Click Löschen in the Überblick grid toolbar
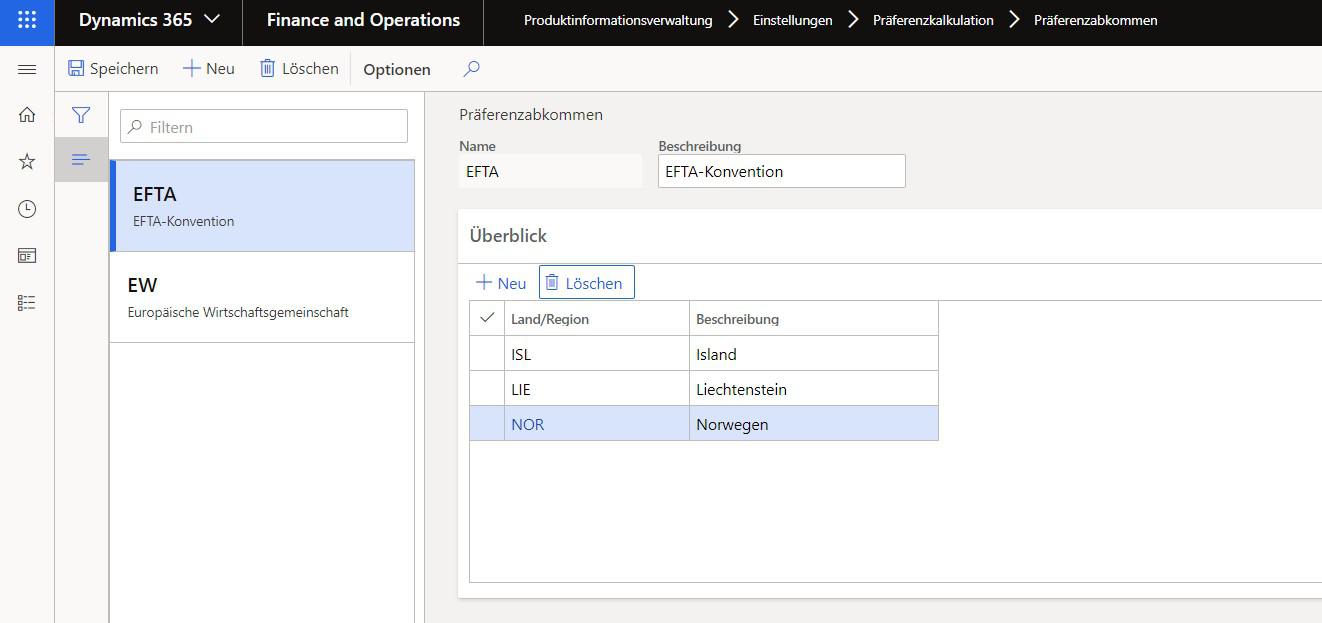This screenshot has height=623, width=1322. 586,283
